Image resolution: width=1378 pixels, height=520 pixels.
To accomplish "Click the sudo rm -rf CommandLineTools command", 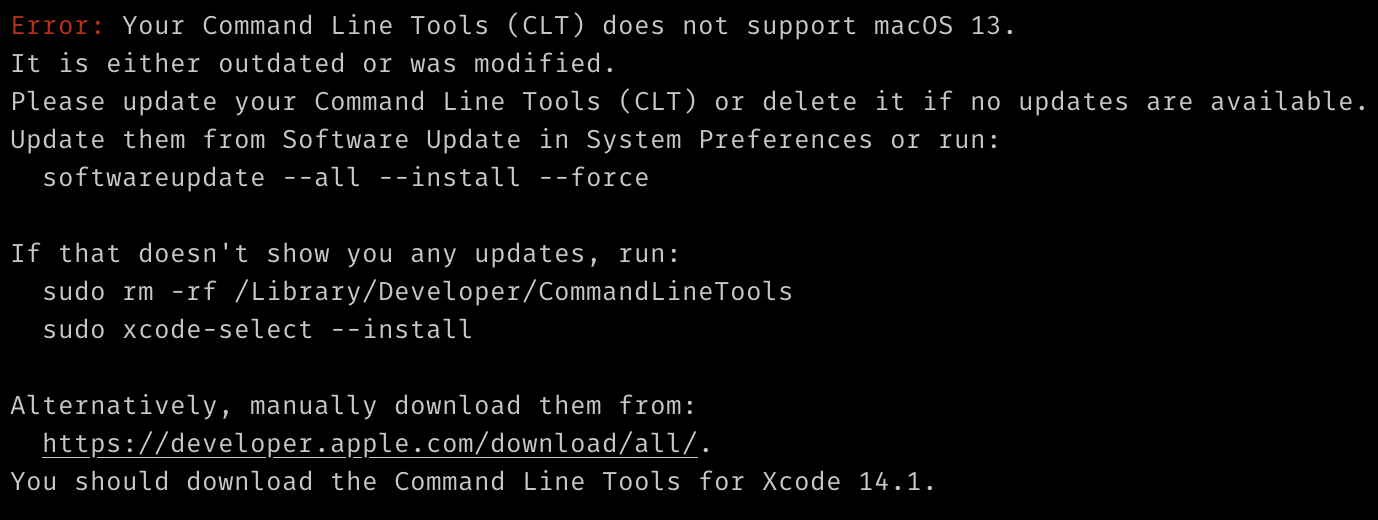I will pos(417,292).
